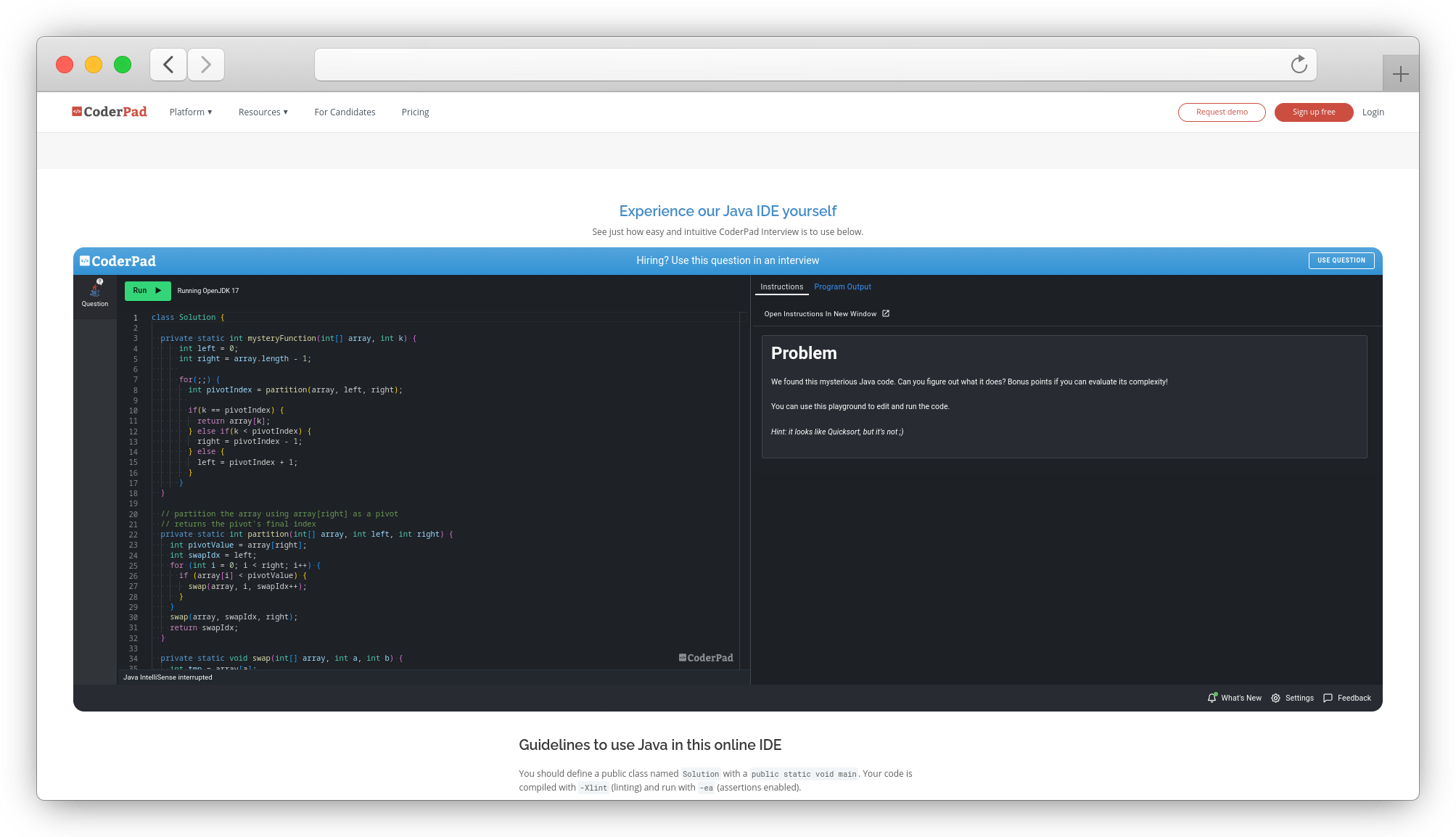Enable the USE QUESTION button
Screen dimensions: 1456x837
[1341, 260]
